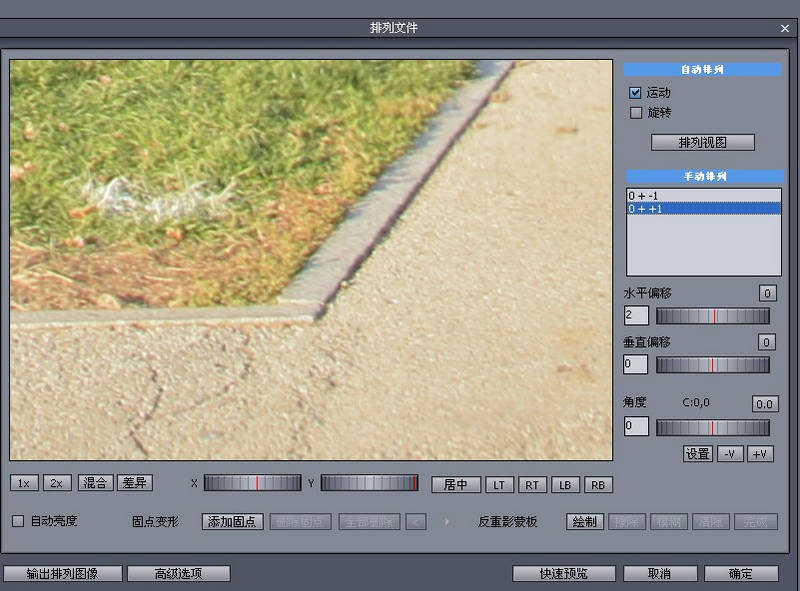Click the LT corner button
The height and width of the screenshot is (591, 800).
pyautogui.click(x=499, y=485)
